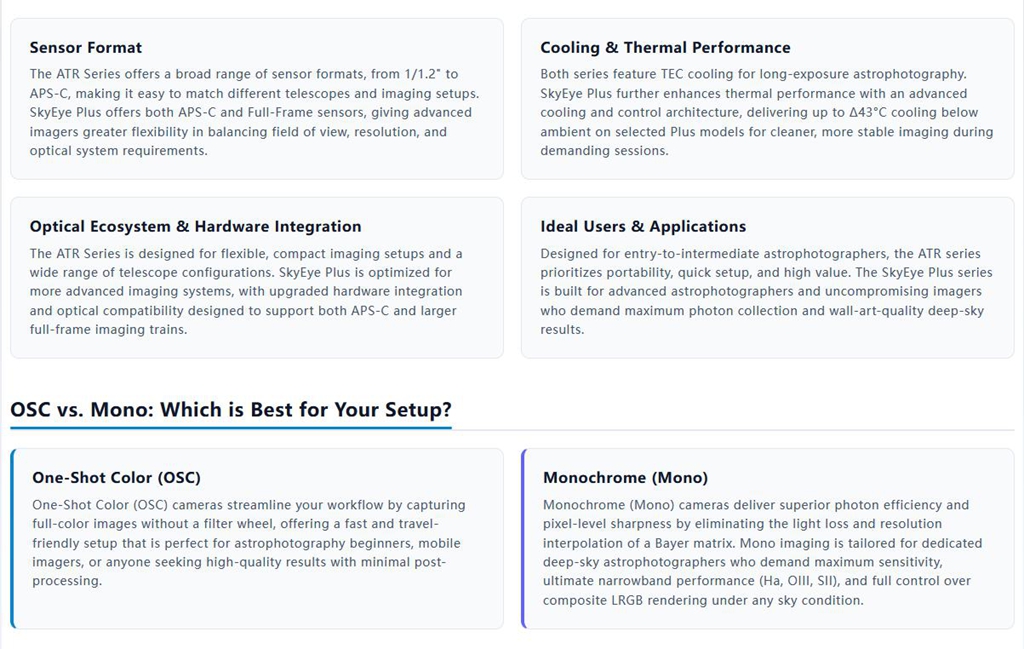Image resolution: width=1024 pixels, height=649 pixels.
Task: Click the cooling description mentioning Δ43°C
Action: pyautogui.click(x=766, y=112)
